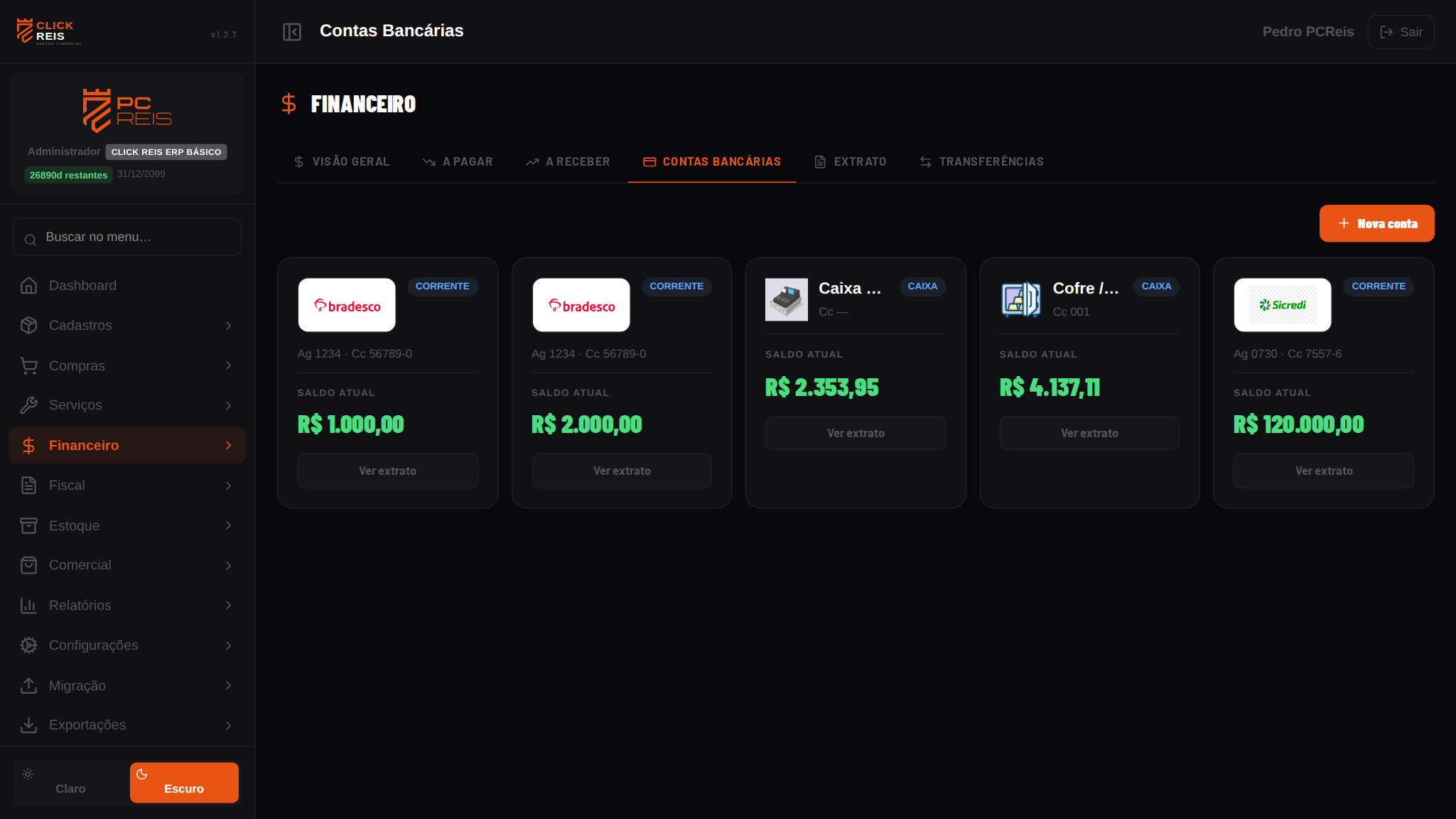Click the dollar icon beside Financeiro heading
Image resolution: width=1456 pixels, height=819 pixels.
[288, 104]
